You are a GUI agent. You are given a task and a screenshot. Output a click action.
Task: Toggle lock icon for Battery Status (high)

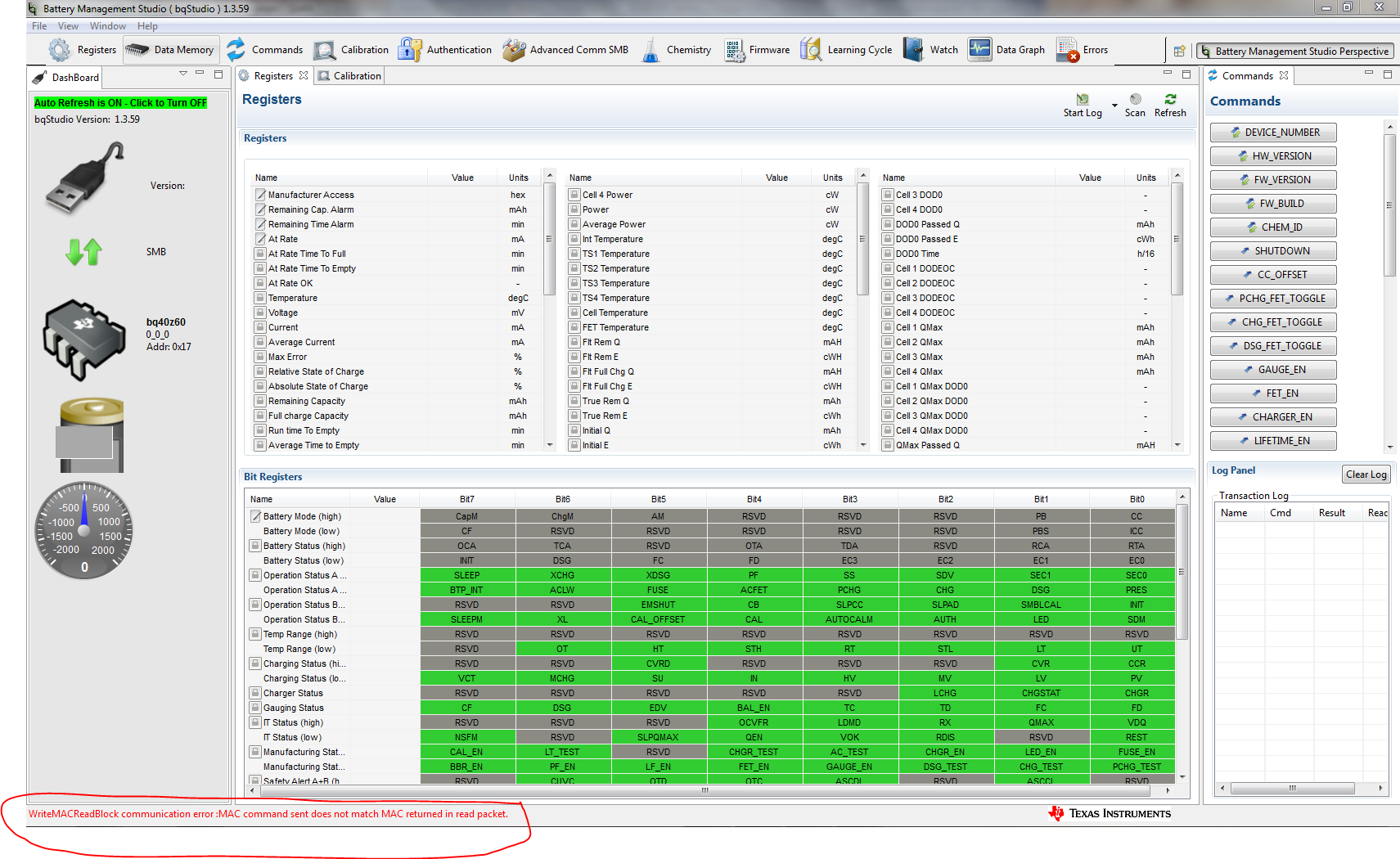pyautogui.click(x=255, y=546)
